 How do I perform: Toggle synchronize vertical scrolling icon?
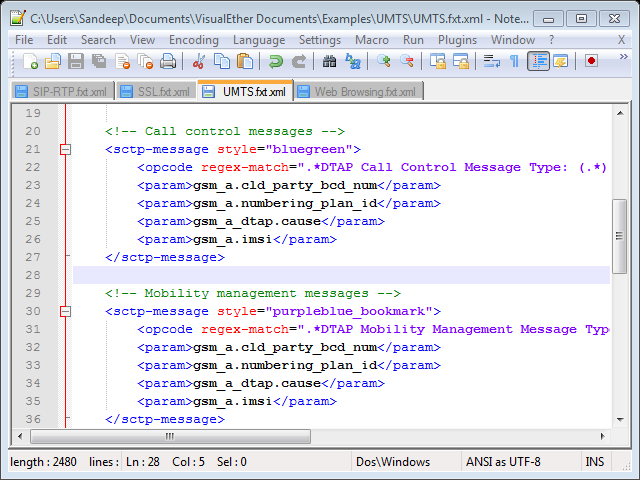(x=438, y=61)
